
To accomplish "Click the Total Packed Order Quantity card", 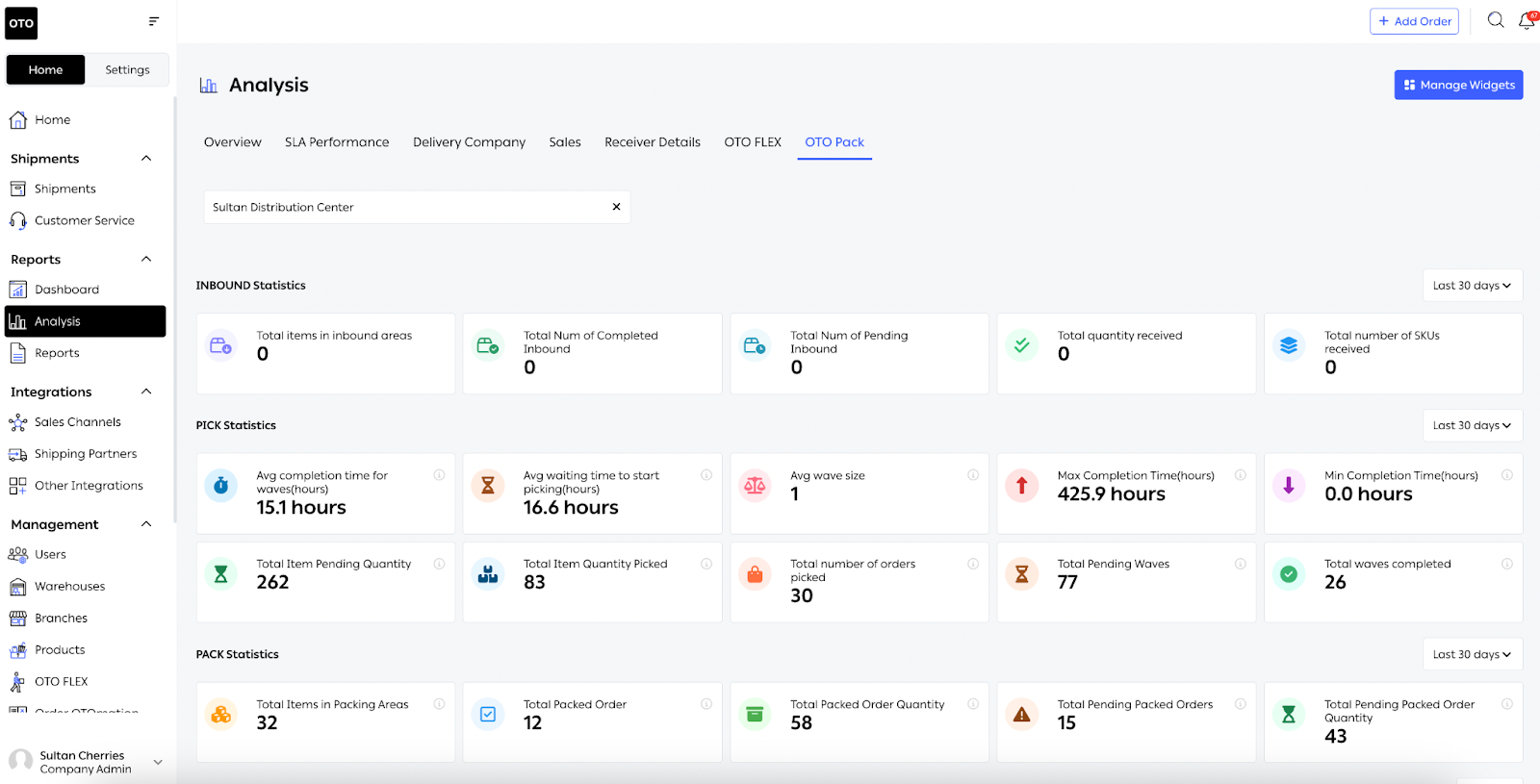I will [x=860, y=722].
